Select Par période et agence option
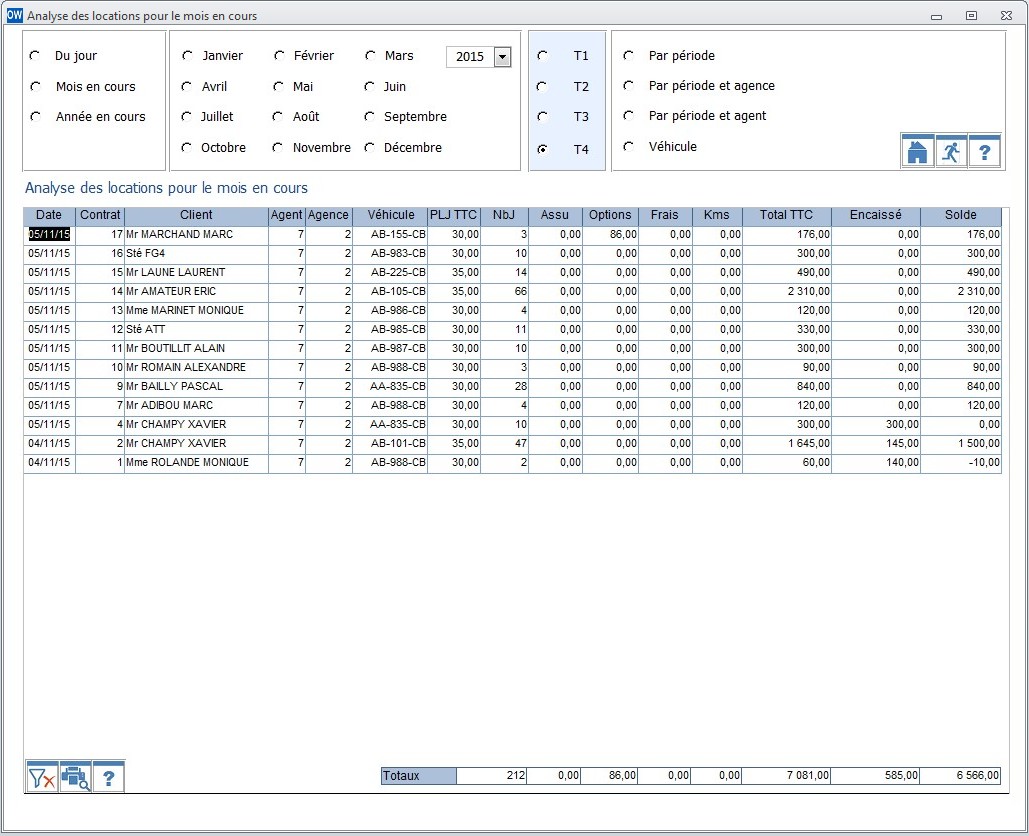 click(x=629, y=85)
